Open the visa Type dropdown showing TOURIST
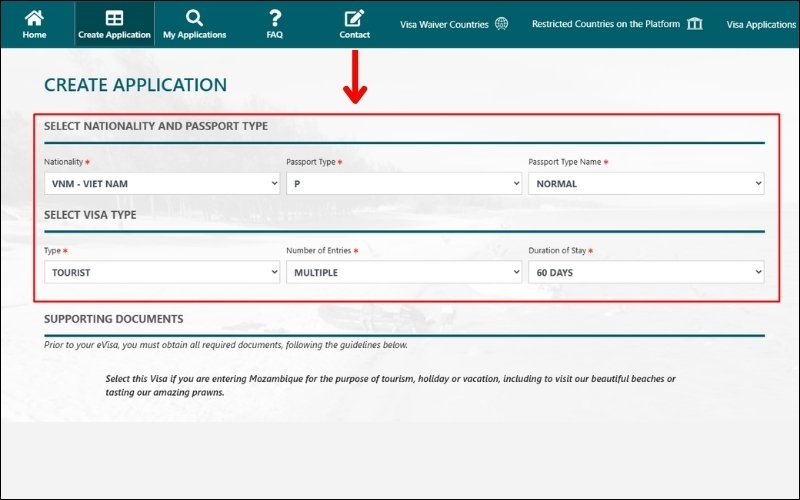Image resolution: width=800 pixels, height=500 pixels. 162,272
